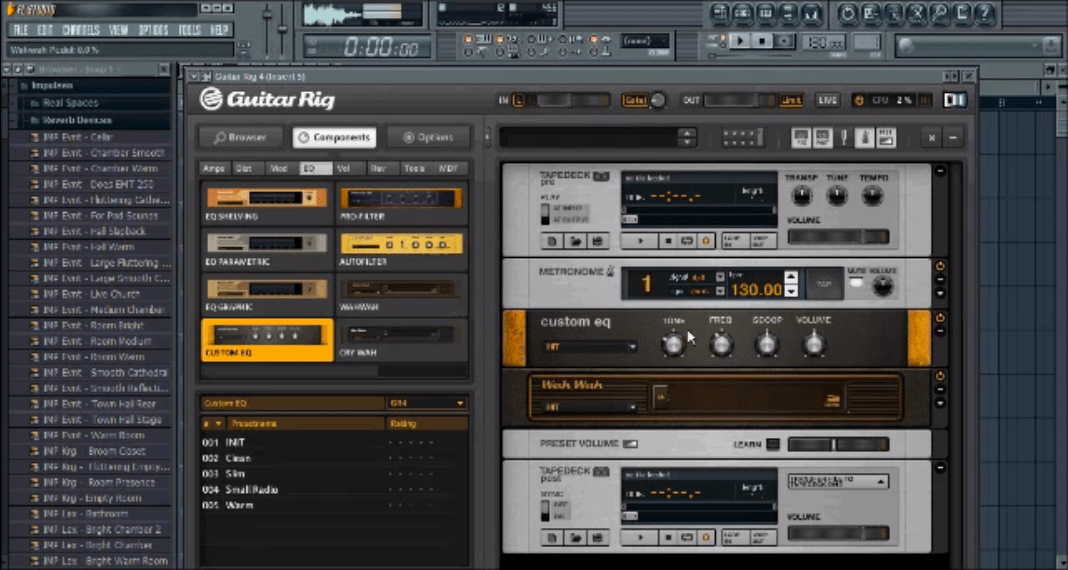
Task: Show tuner via tuning fork toolbar icon
Action: tap(844, 138)
